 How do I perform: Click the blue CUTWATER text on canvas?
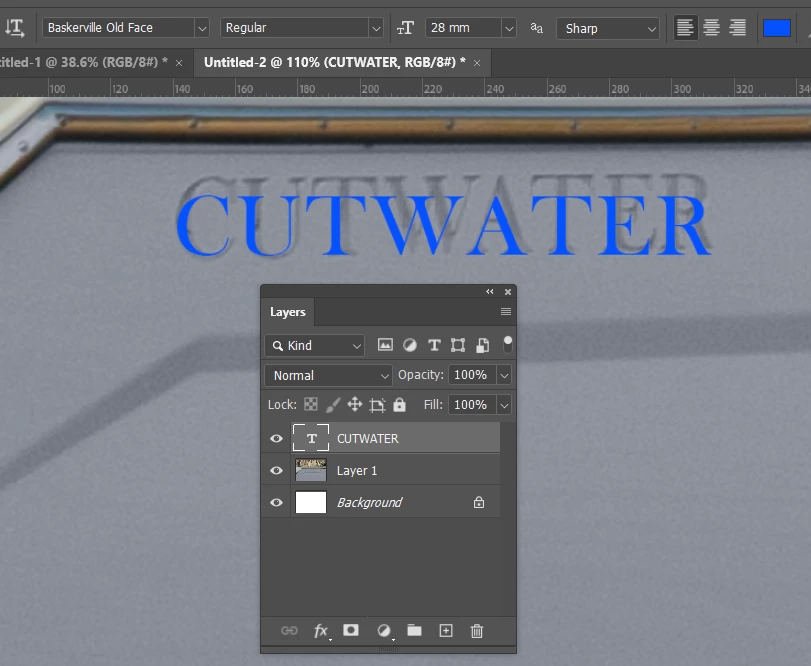pos(444,225)
